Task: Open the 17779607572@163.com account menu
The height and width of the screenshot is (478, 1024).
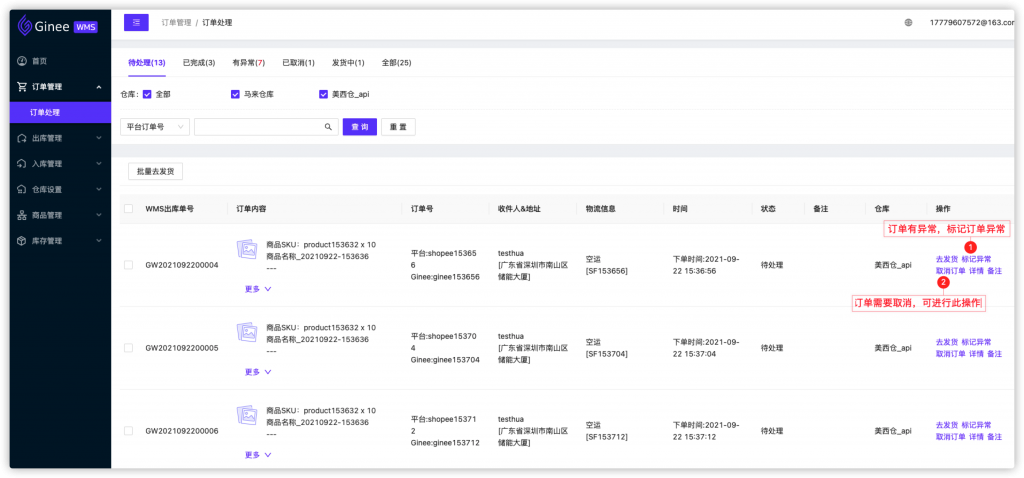Action: click(x=972, y=22)
